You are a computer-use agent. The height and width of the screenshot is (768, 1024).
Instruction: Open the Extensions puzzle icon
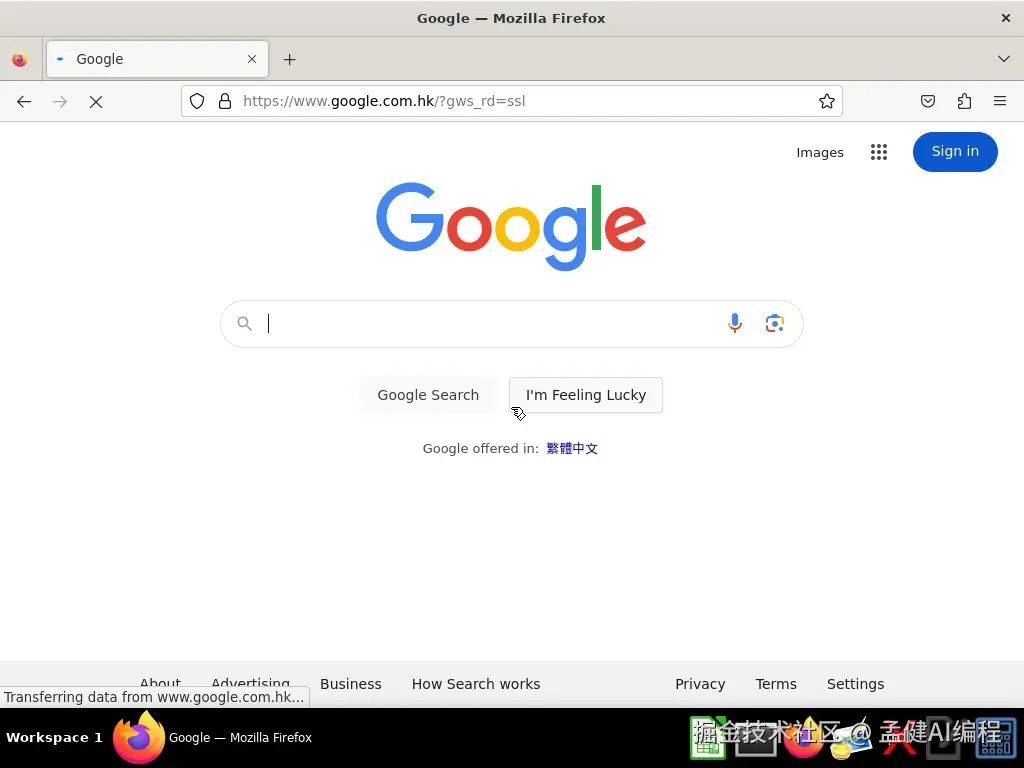click(965, 101)
